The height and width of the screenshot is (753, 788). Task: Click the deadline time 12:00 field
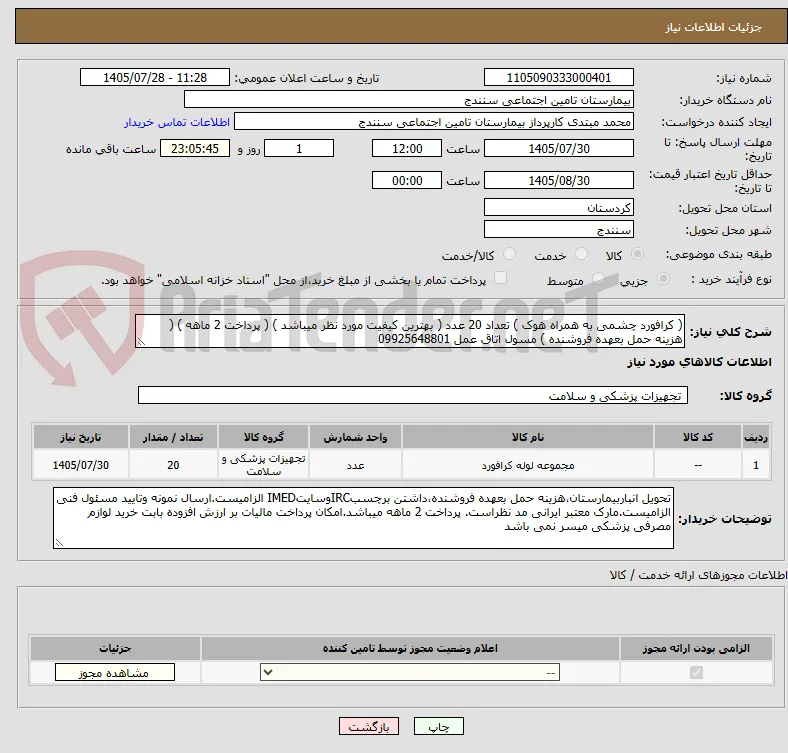(x=407, y=148)
